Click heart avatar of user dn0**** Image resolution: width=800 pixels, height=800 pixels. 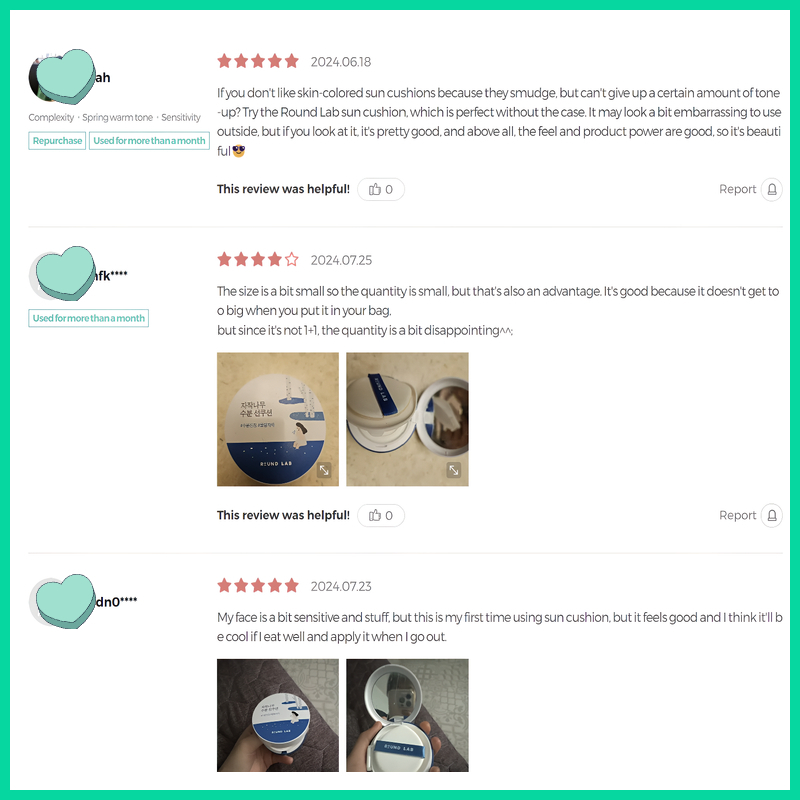click(x=64, y=601)
